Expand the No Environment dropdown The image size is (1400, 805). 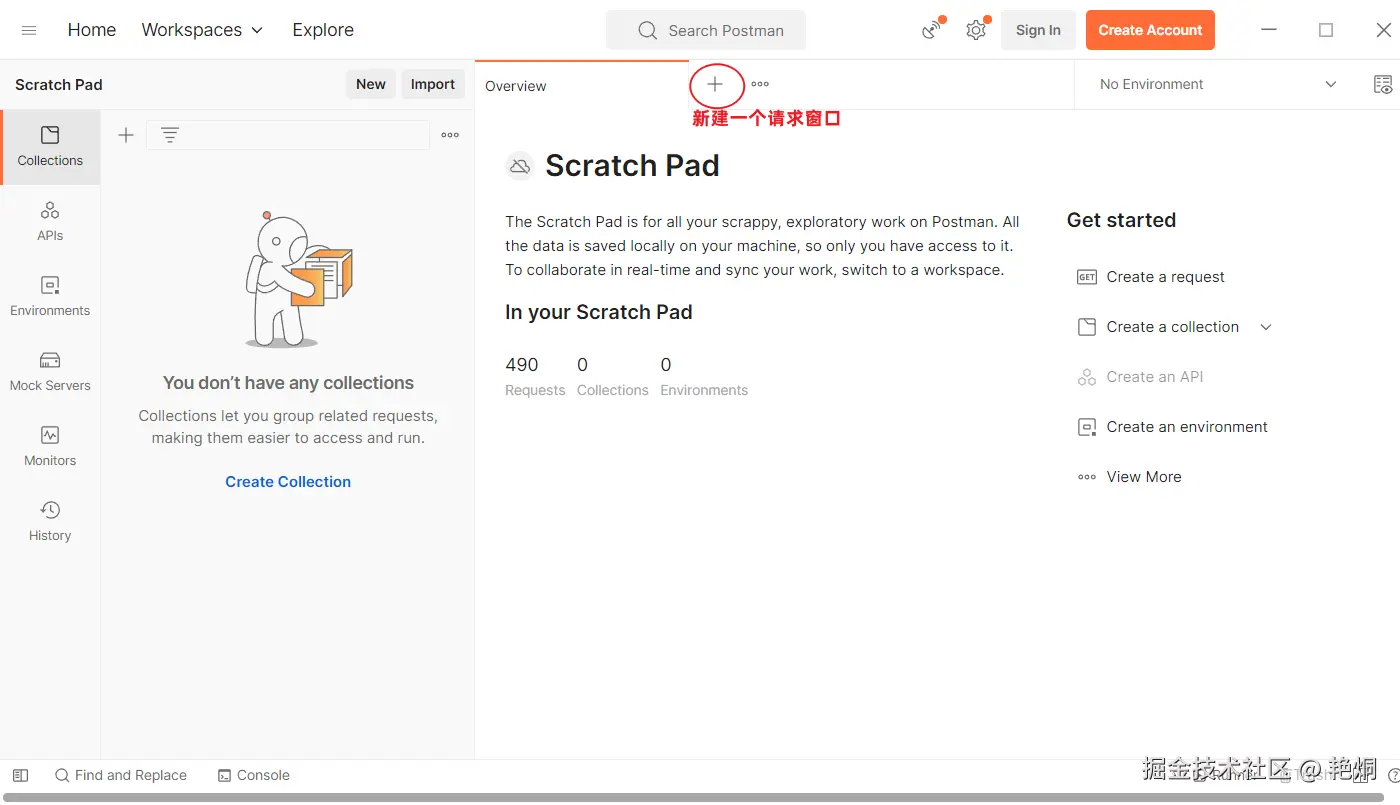coord(1218,84)
